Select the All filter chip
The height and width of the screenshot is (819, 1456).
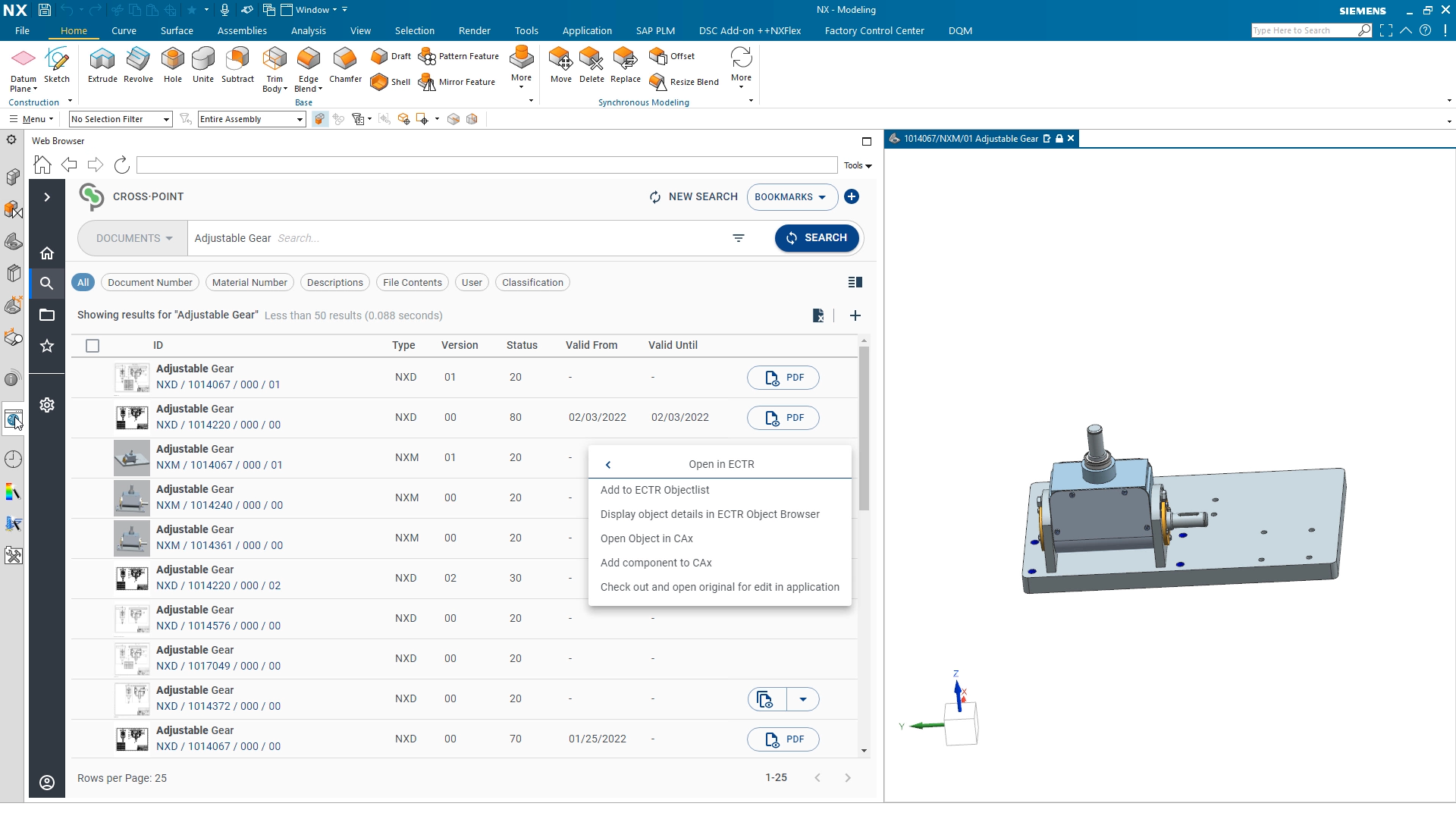coord(83,282)
